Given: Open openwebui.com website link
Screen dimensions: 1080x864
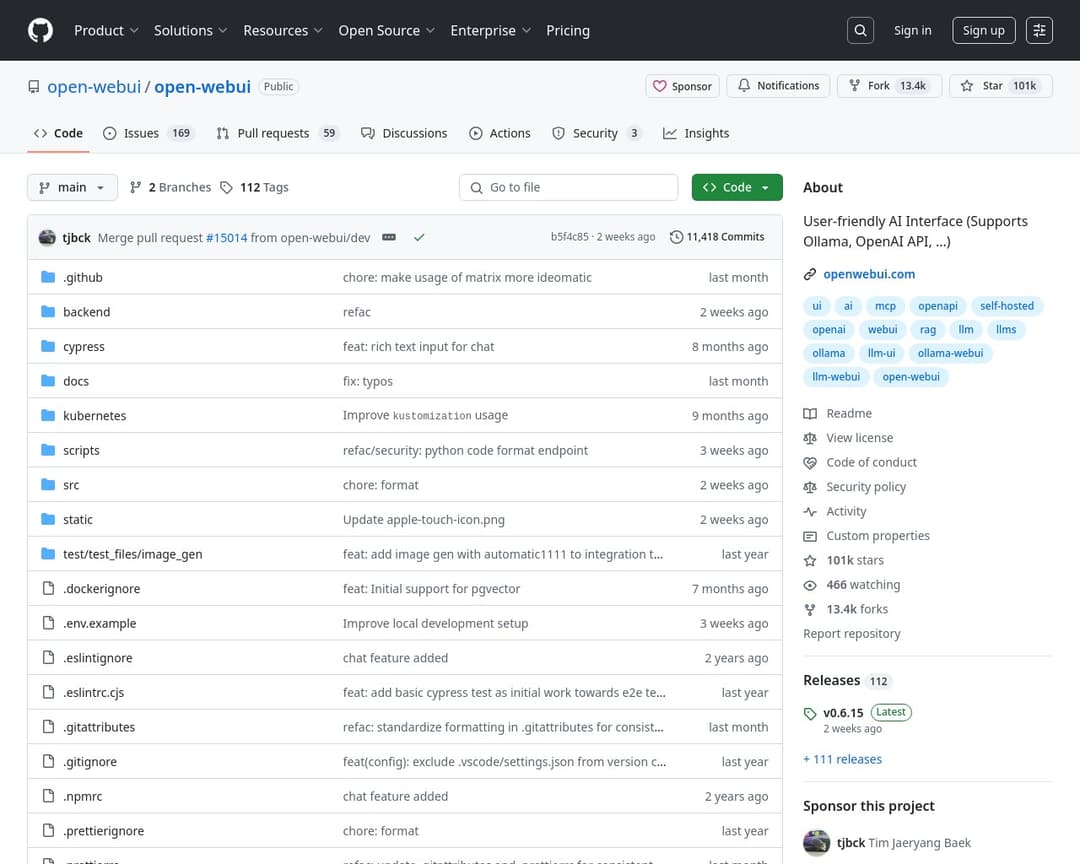Looking at the screenshot, I should (869, 274).
